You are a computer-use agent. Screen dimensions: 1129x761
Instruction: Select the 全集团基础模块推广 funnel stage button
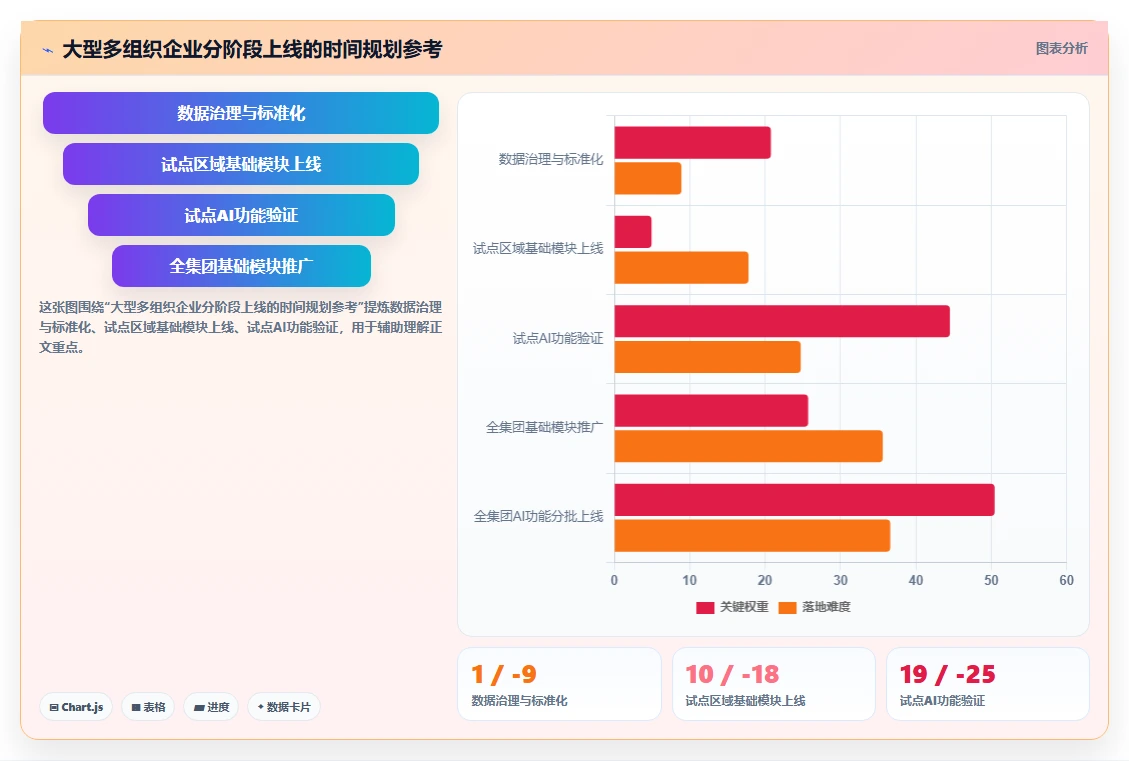tap(240, 266)
